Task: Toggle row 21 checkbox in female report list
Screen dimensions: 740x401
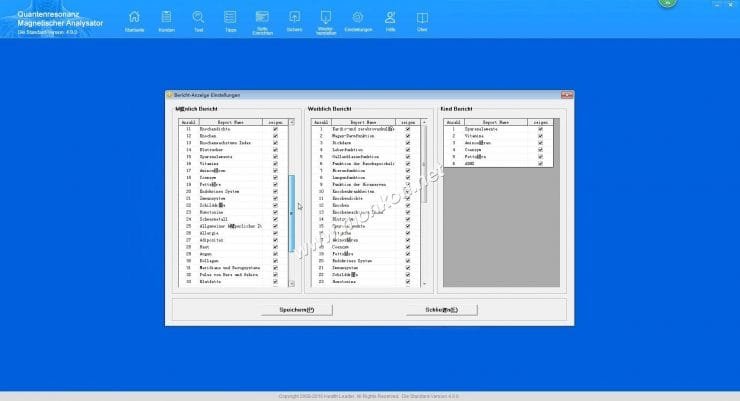Action: click(408, 267)
